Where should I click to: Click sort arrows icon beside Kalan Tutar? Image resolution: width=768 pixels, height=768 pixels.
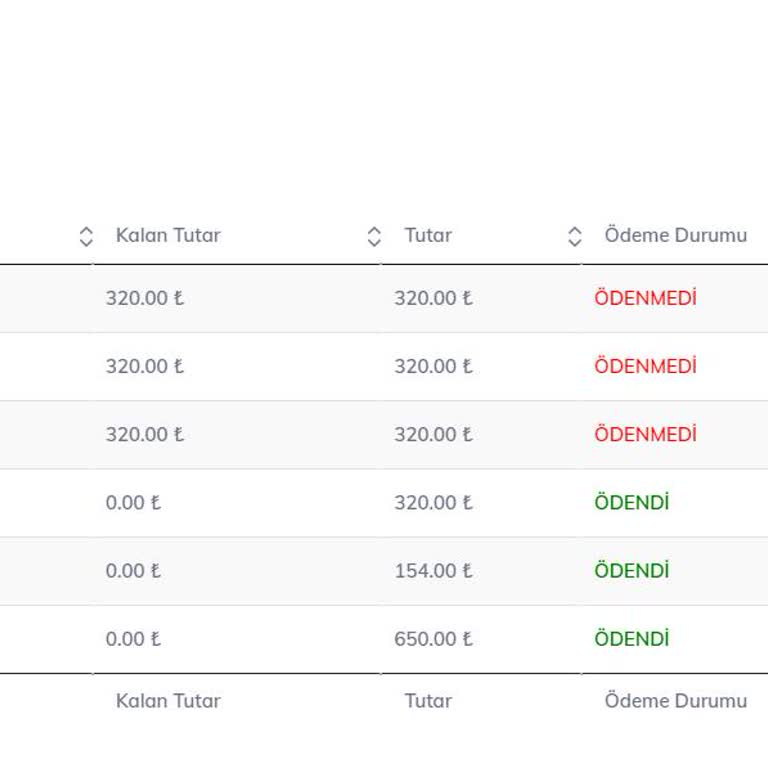click(86, 236)
